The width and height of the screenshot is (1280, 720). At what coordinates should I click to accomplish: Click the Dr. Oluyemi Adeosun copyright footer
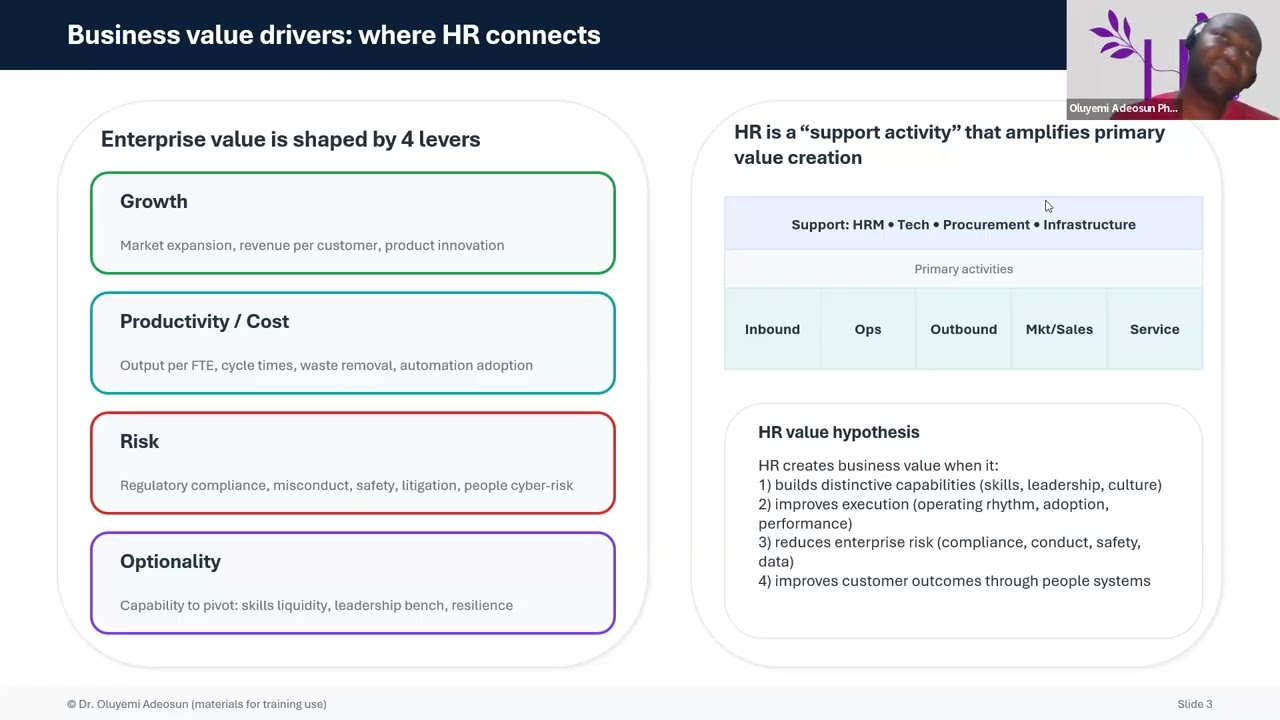tap(197, 704)
